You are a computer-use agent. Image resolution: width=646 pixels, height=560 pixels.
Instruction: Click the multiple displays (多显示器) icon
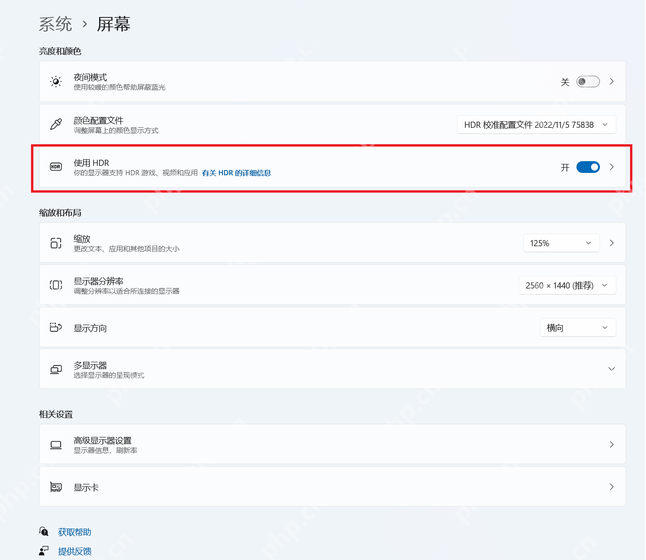pyautogui.click(x=56, y=369)
